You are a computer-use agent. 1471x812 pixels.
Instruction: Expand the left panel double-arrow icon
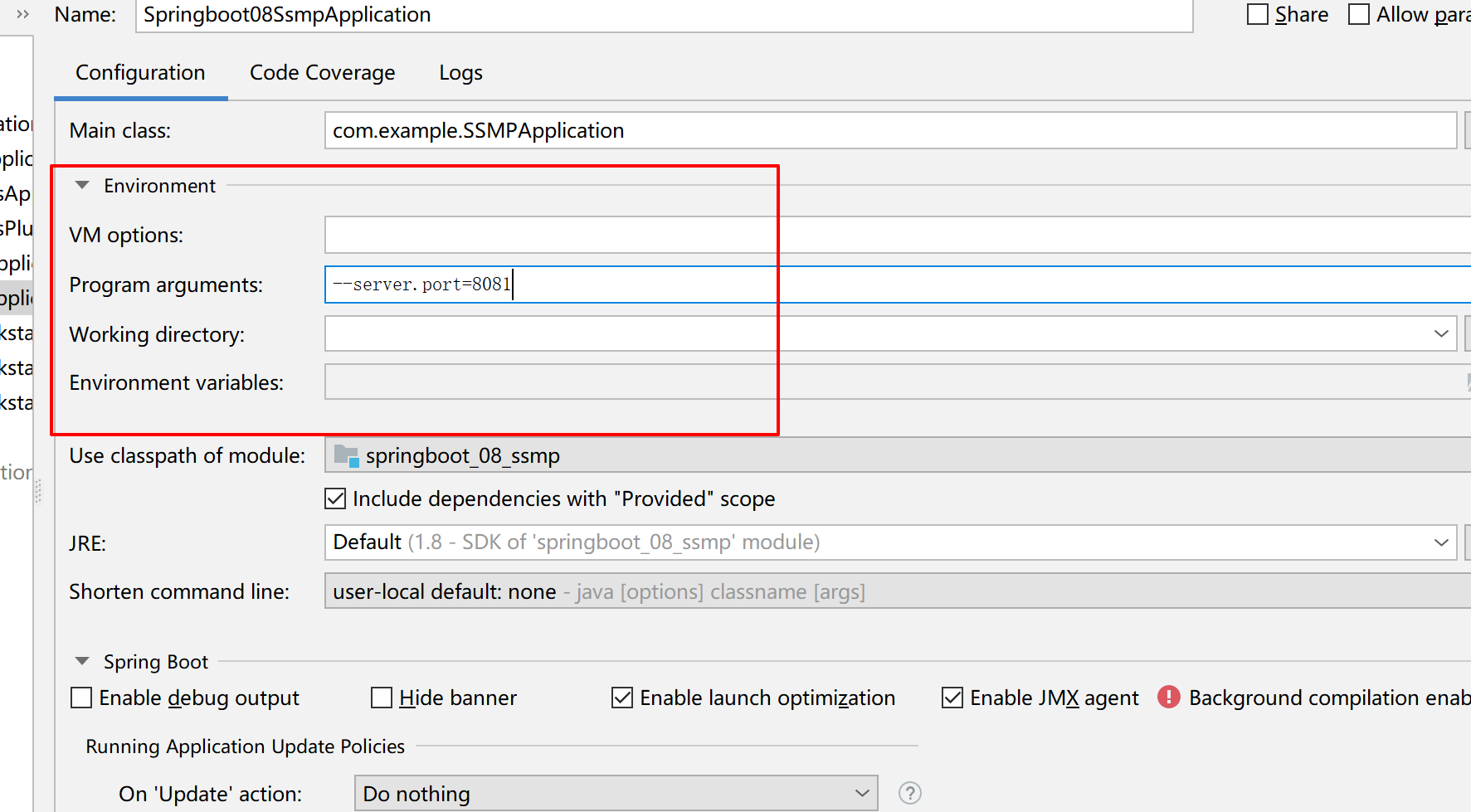pos(23,14)
